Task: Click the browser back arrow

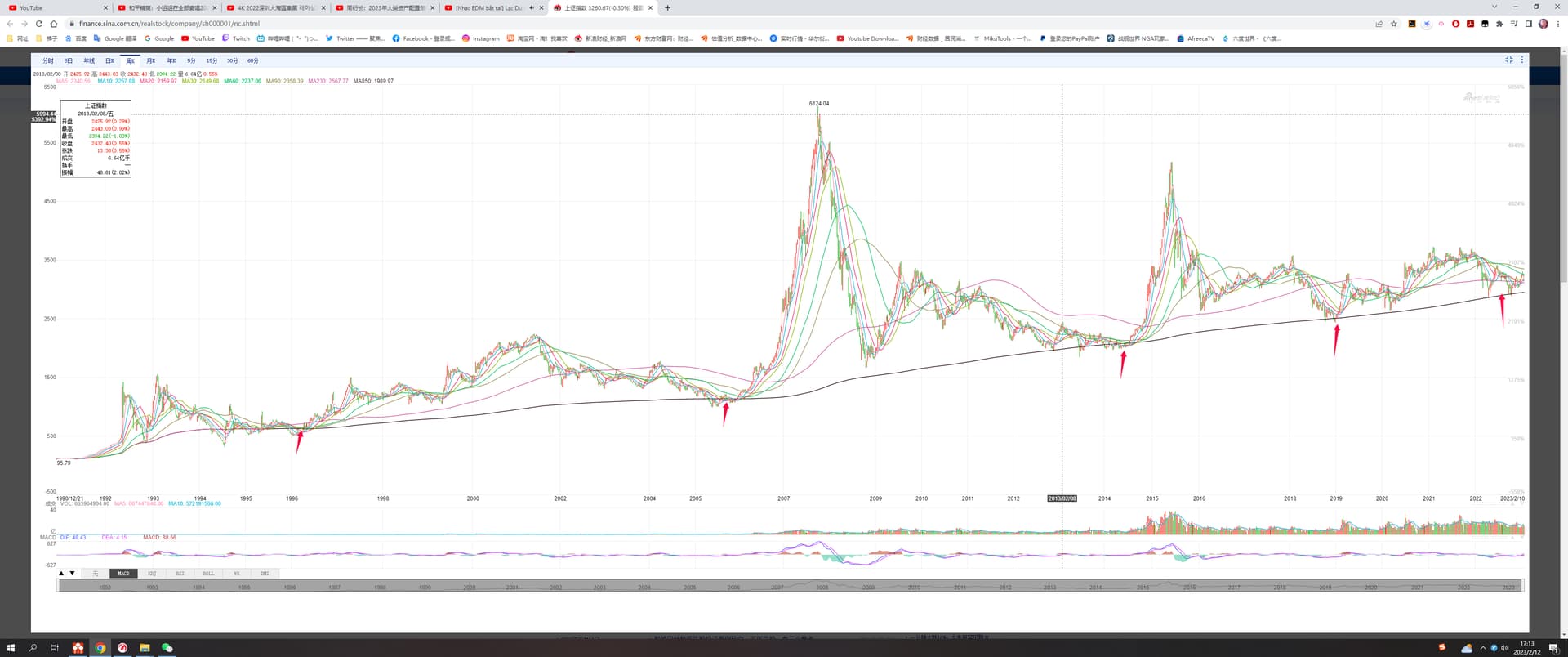Action: point(10,24)
